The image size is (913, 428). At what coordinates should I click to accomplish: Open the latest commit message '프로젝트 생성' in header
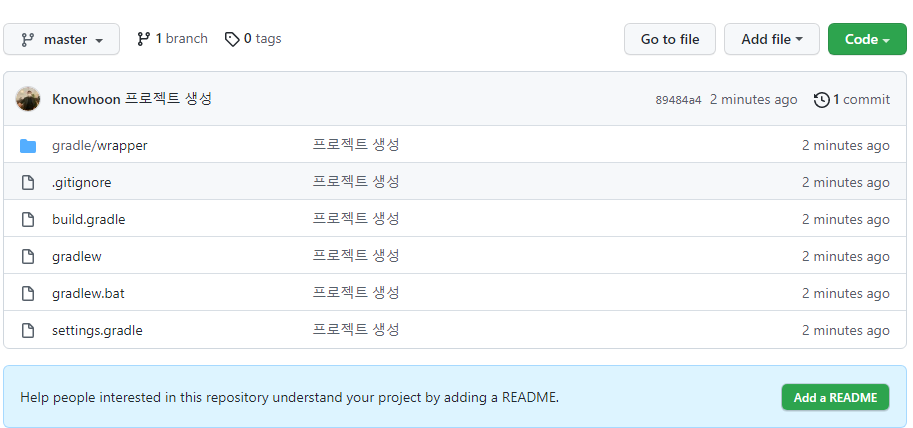(x=169, y=99)
